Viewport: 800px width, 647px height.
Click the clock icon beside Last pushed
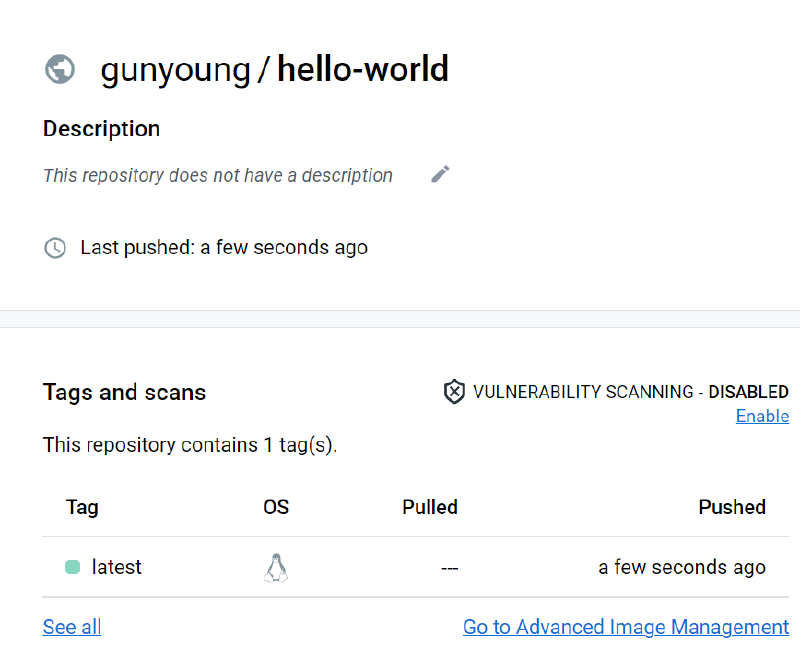pos(55,247)
